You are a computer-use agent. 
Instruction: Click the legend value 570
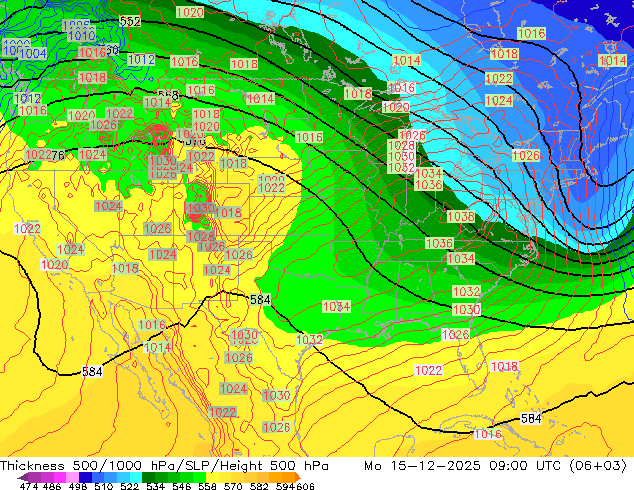pos(233,486)
